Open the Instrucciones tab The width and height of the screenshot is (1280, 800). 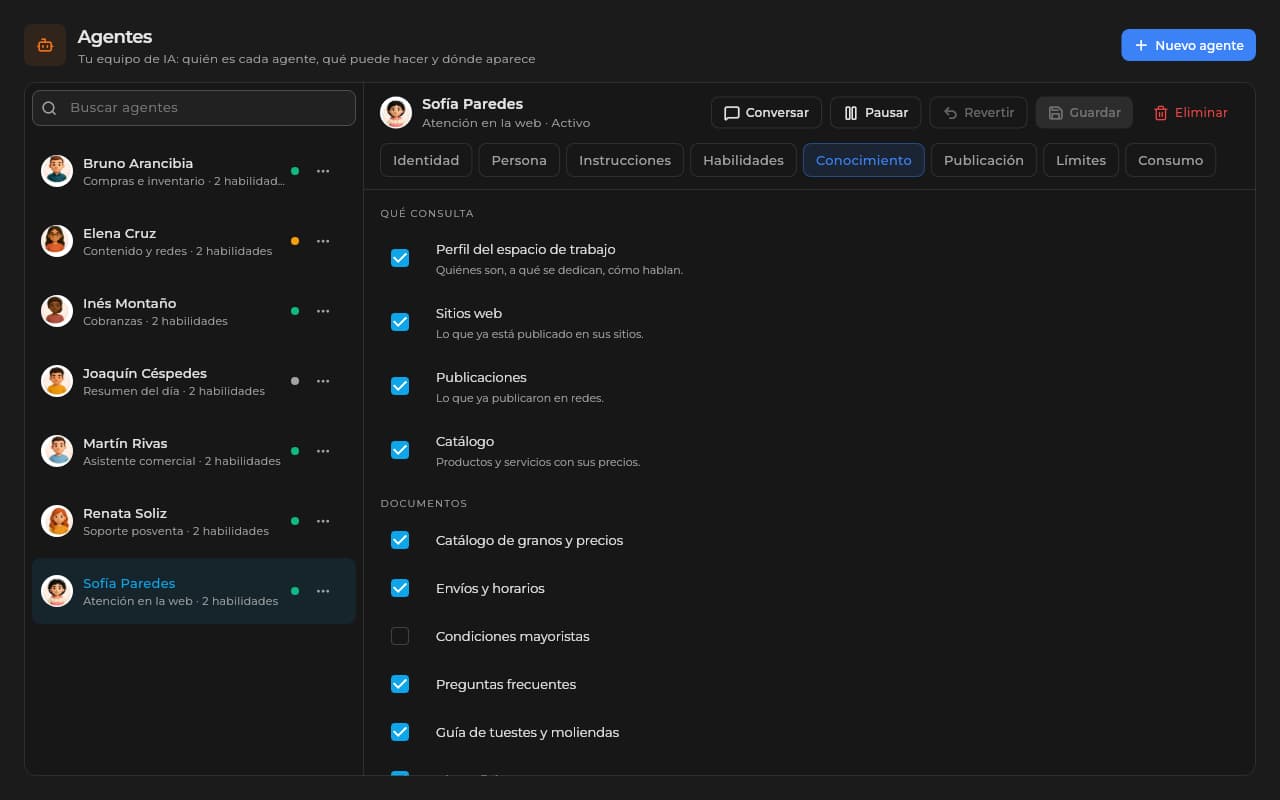point(625,160)
